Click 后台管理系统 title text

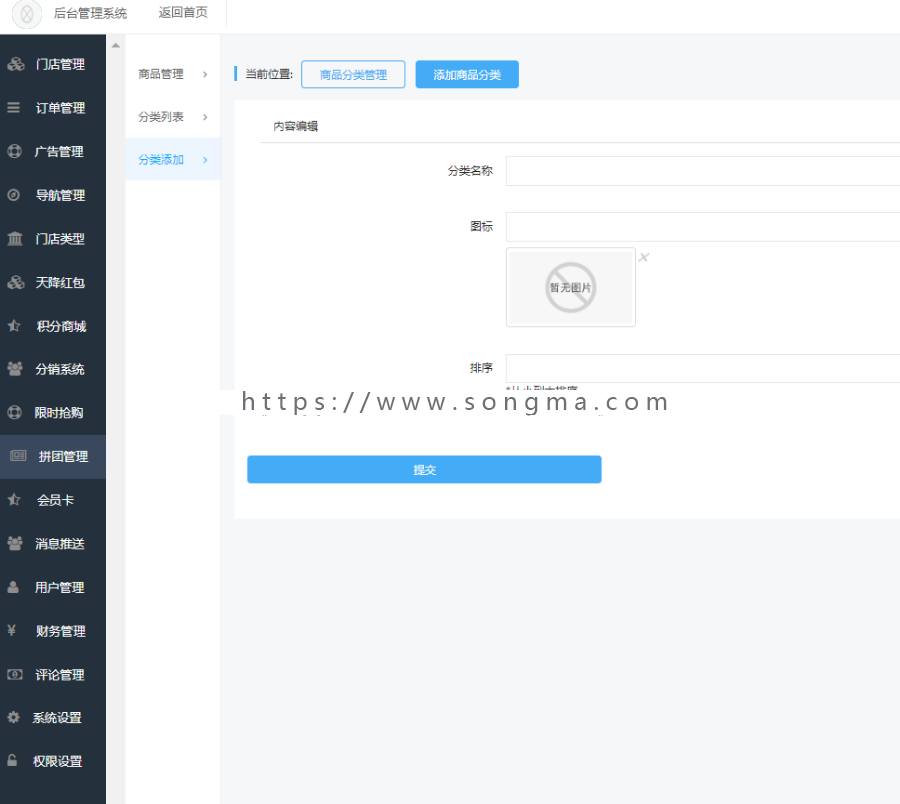click(90, 13)
